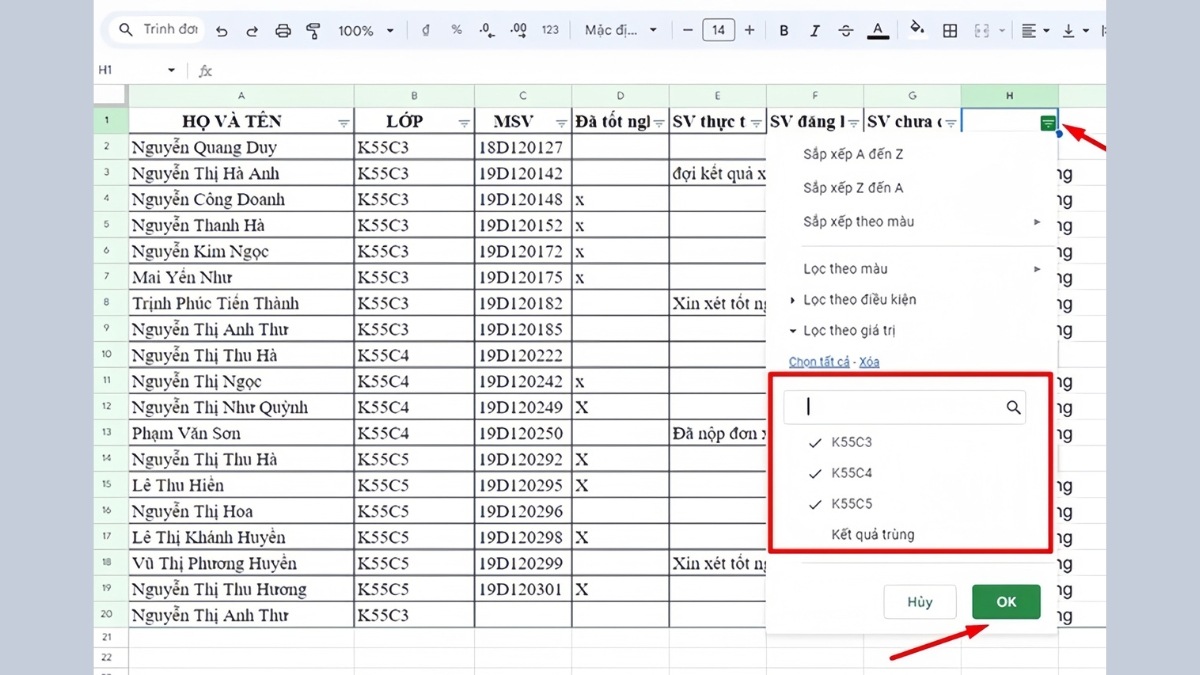
Task: Open the filter on HỌ VÀ TÊN column
Action: point(344,122)
